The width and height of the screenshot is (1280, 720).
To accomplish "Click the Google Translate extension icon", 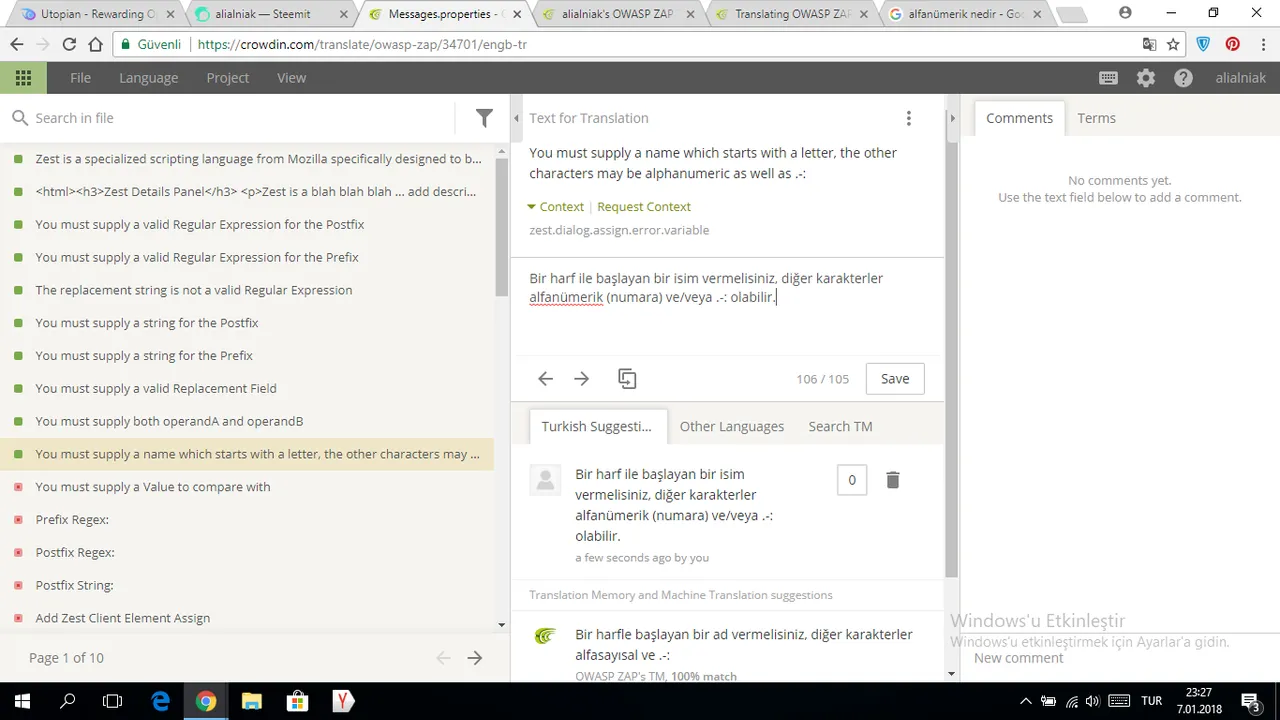I will tap(1149, 44).
